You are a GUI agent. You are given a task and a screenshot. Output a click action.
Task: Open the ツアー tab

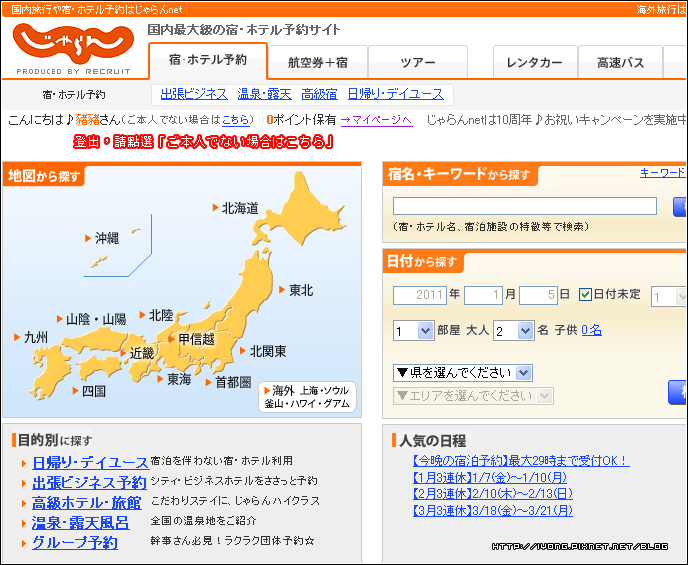click(418, 63)
